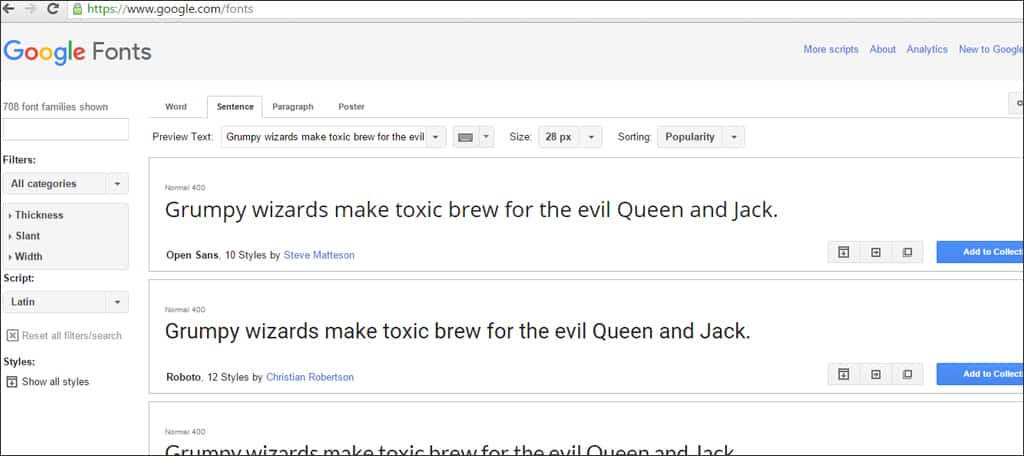Add Roboto to Collection
The width and height of the screenshot is (1024, 456).
pyautogui.click(x=980, y=374)
